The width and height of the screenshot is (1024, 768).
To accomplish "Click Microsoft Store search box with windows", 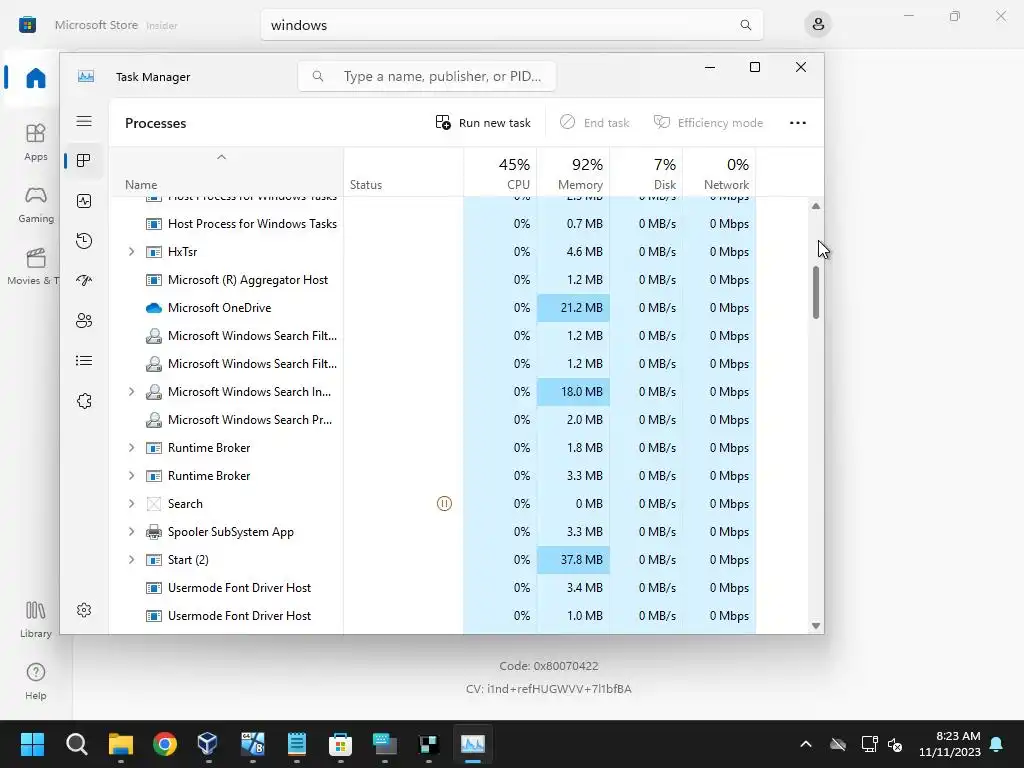I will [511, 25].
